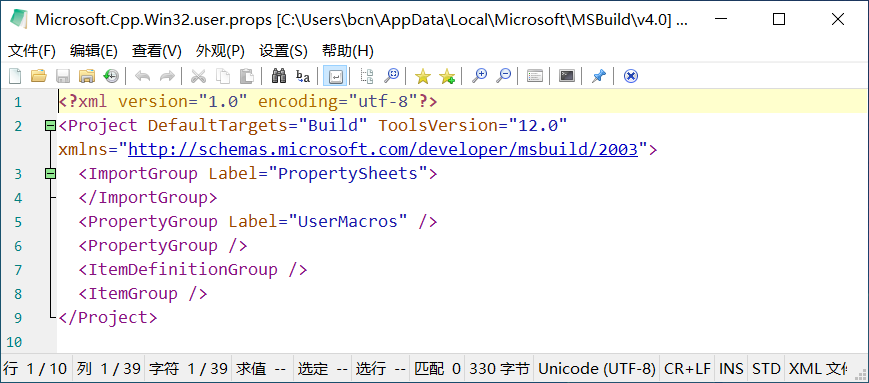869x383 pixels.
Task: Click the magnifier with target toolbar icon
Action: 392,76
